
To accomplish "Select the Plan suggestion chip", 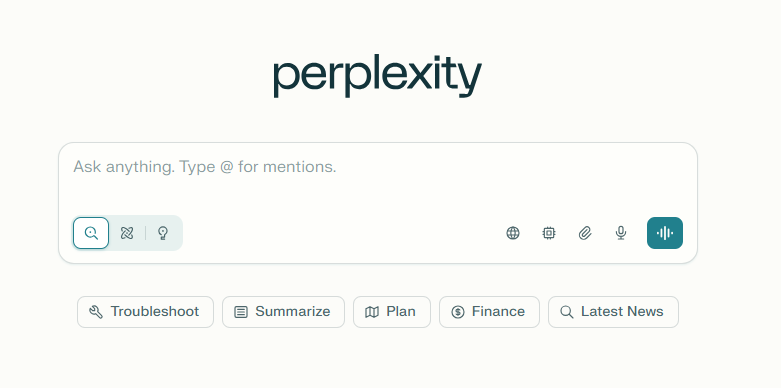I will (392, 312).
